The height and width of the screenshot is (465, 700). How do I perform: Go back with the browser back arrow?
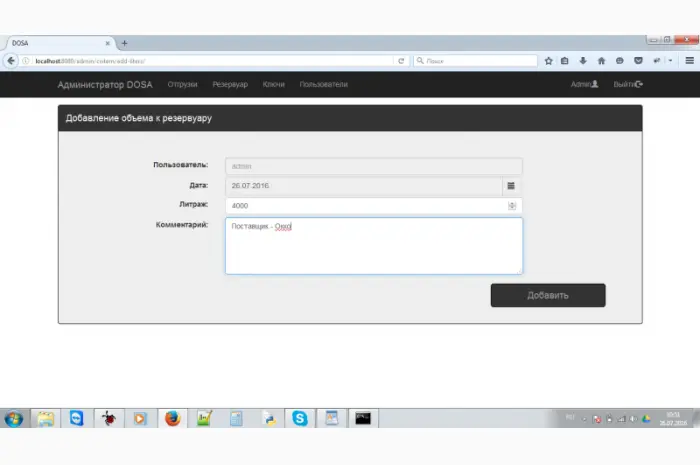pyautogui.click(x=11, y=61)
